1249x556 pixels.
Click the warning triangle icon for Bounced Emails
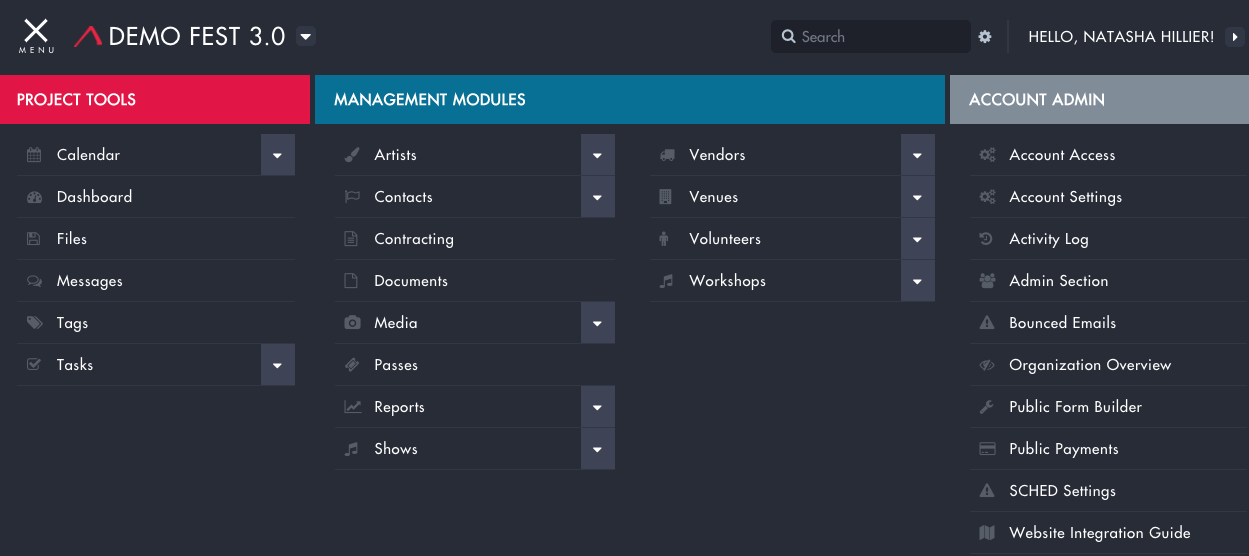pos(987,323)
